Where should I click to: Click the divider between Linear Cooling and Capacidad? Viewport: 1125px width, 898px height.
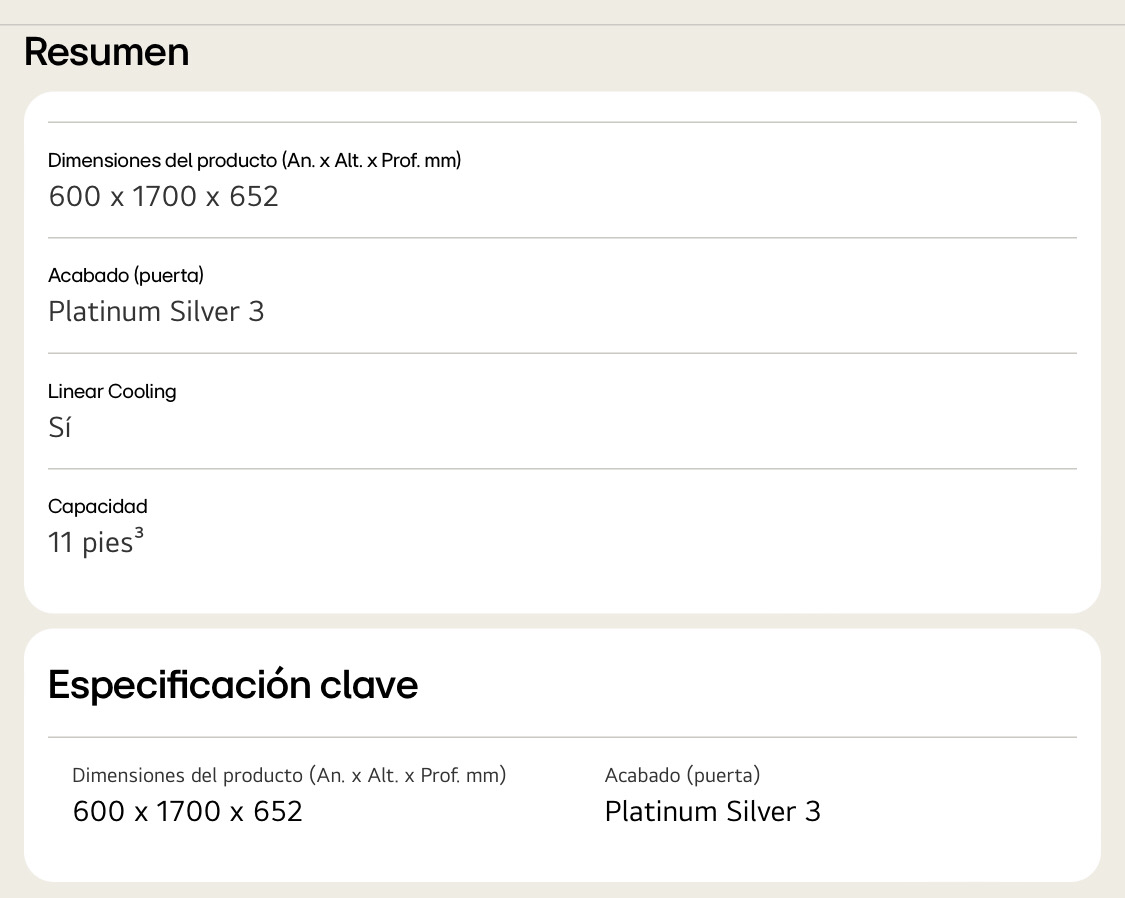562,469
